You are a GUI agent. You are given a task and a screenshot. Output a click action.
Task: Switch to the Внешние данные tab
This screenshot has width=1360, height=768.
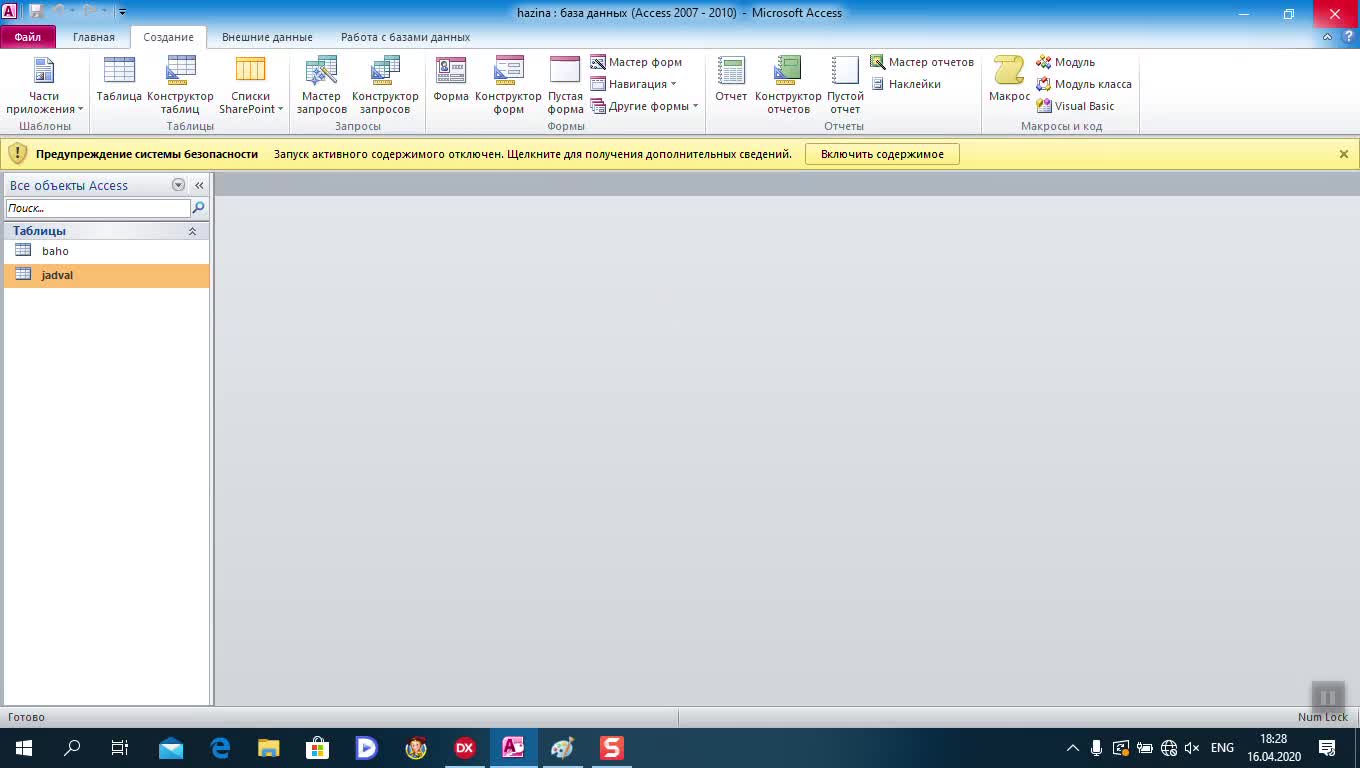[267, 37]
